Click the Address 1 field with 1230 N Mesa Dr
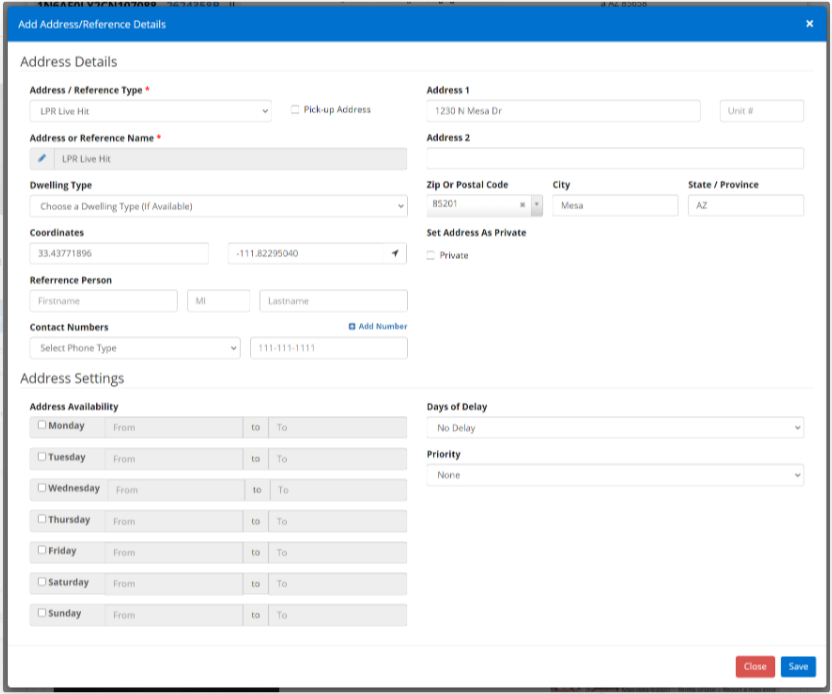This screenshot has width=832, height=694. [x=563, y=111]
